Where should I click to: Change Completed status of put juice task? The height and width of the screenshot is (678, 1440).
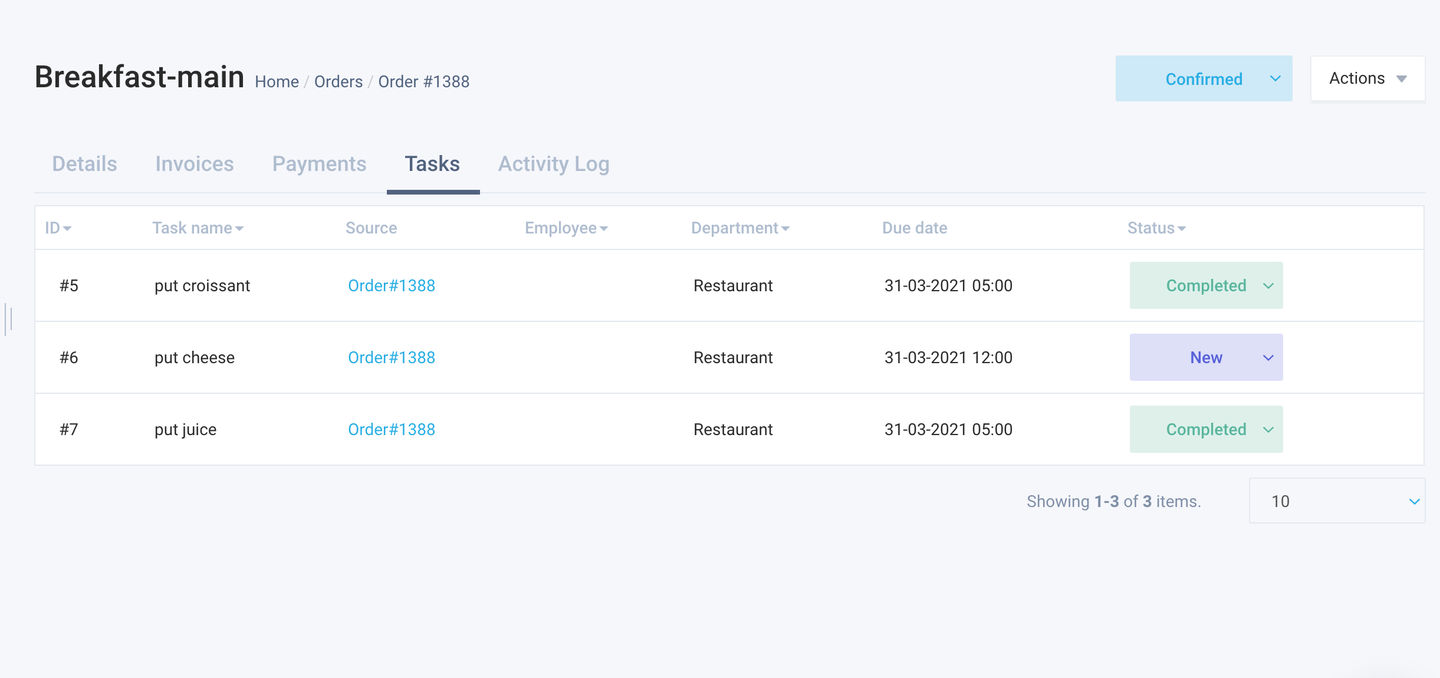[x=1206, y=430]
